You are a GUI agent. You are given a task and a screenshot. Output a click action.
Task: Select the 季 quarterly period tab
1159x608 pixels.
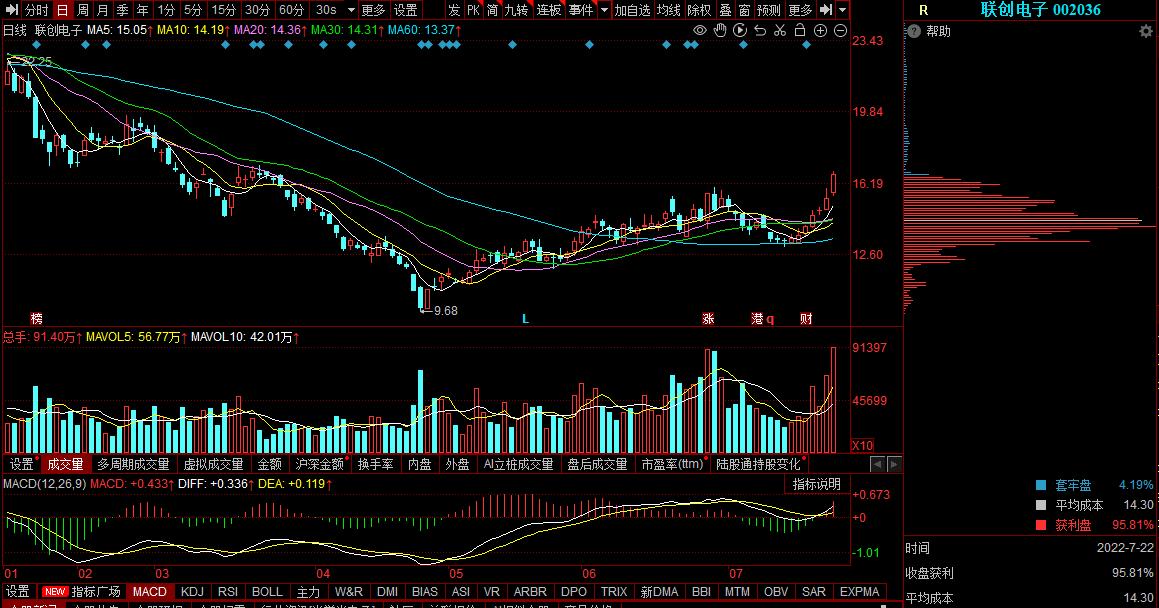coord(123,10)
